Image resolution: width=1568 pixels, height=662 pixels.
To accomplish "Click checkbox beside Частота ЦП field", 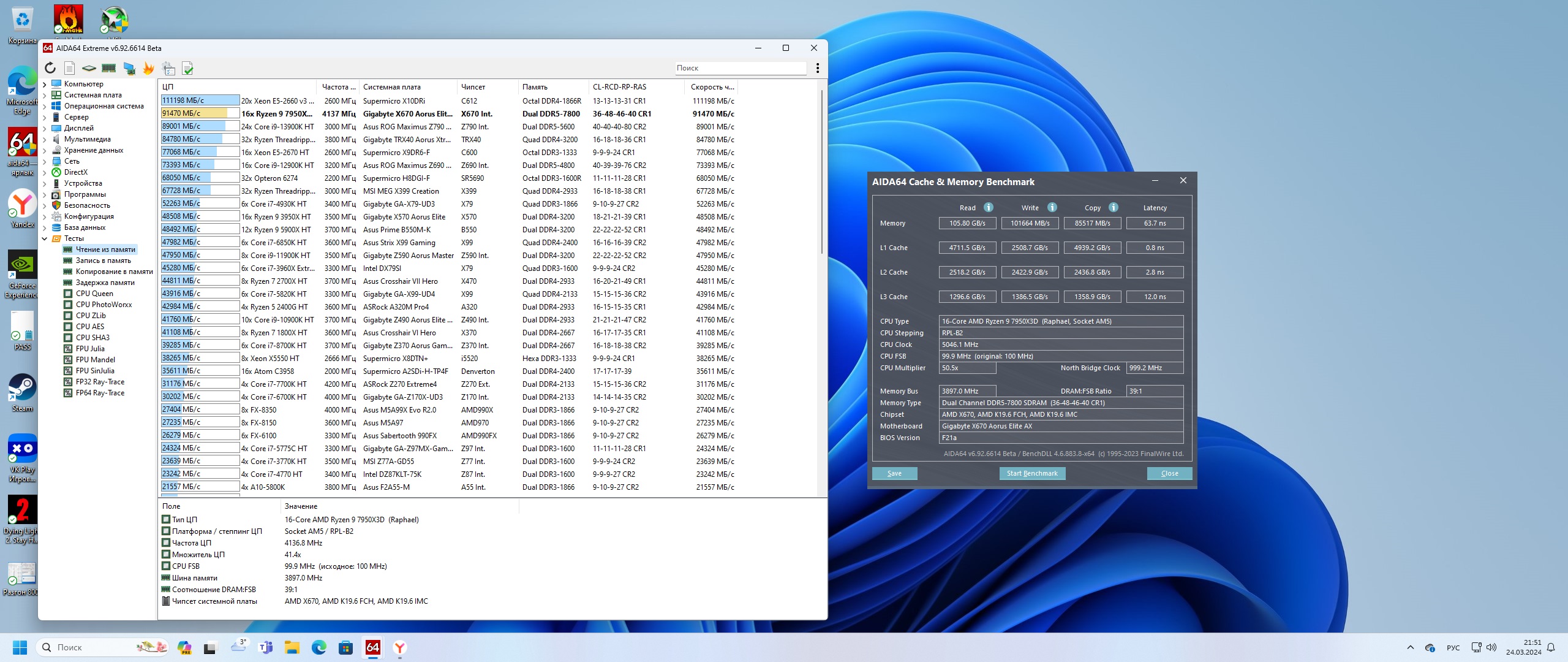I will (x=166, y=542).
